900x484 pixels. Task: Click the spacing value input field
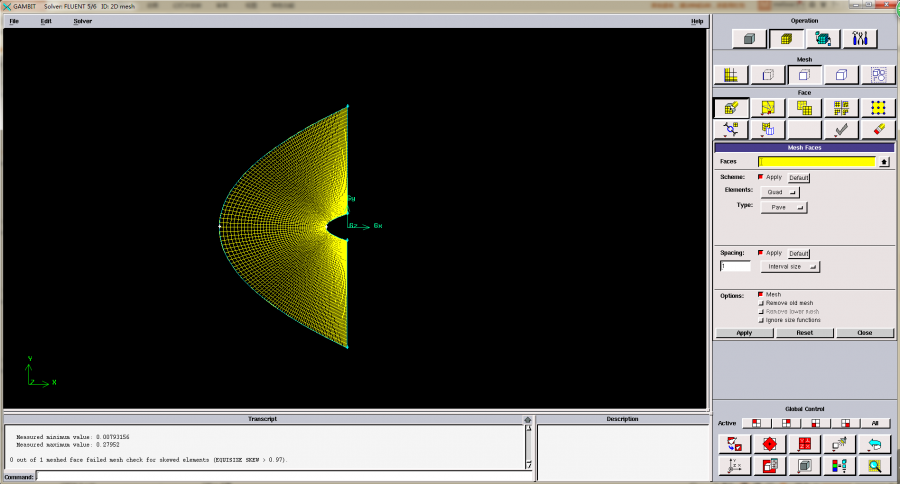tap(735, 266)
